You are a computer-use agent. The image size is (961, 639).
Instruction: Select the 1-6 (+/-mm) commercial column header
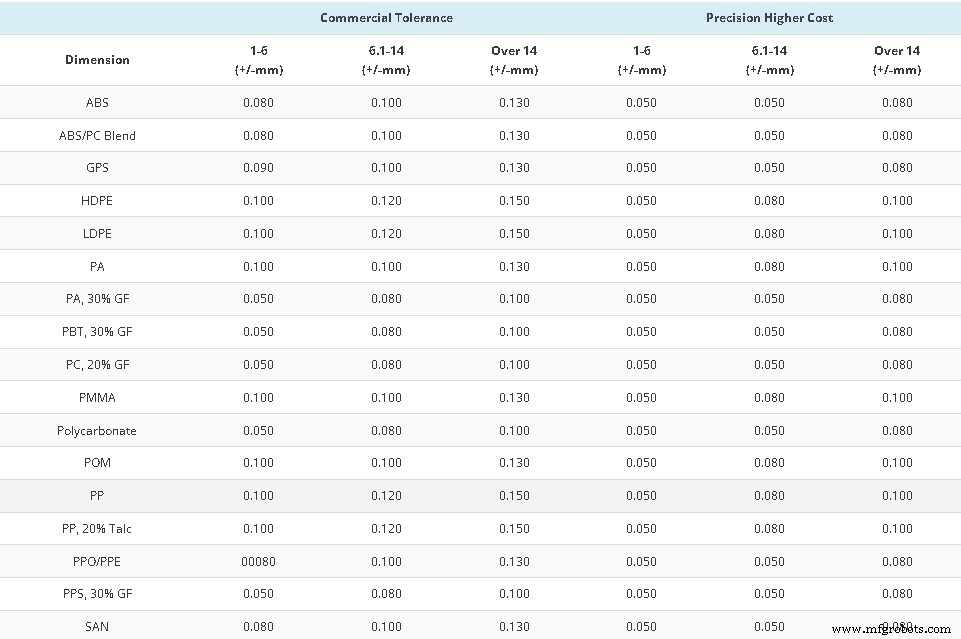[259, 59]
